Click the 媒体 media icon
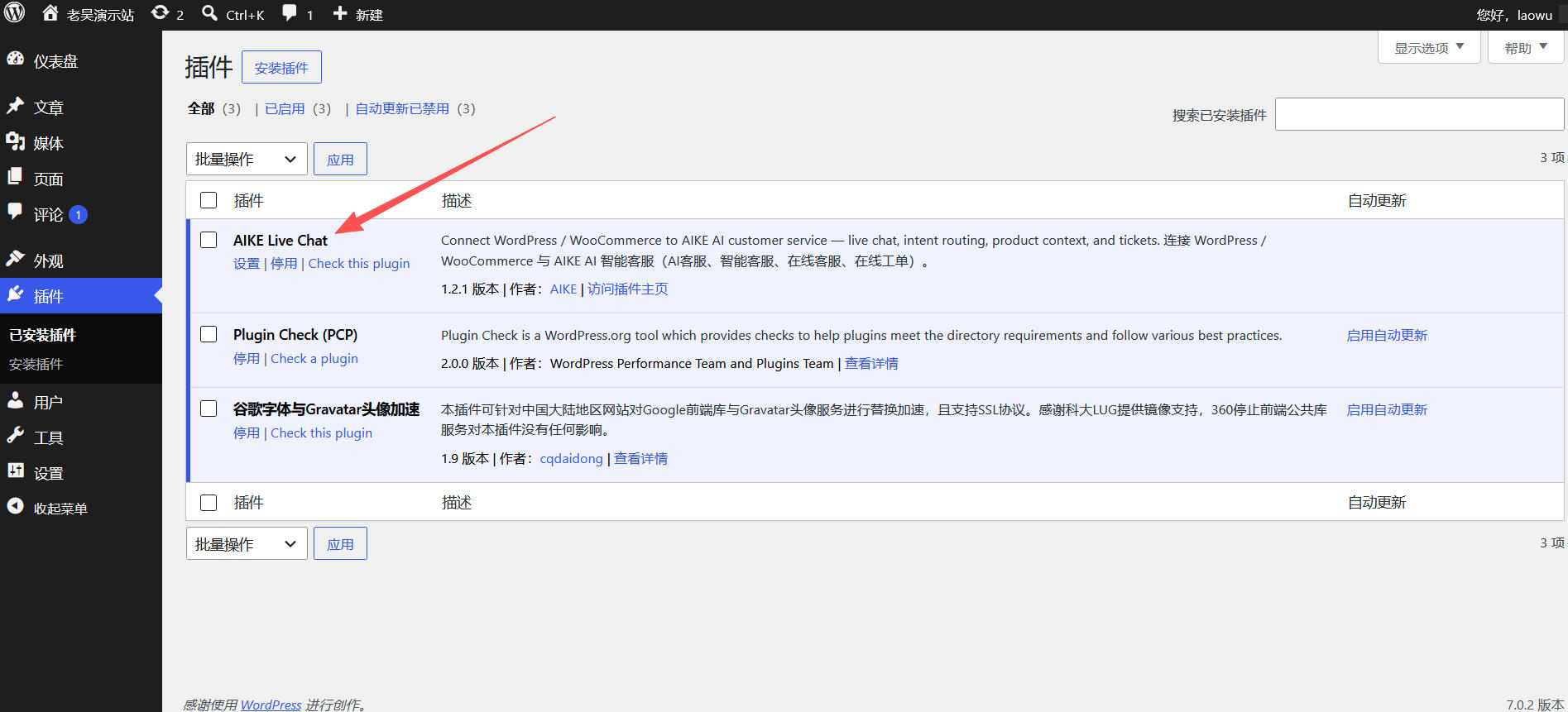 pos(16,141)
